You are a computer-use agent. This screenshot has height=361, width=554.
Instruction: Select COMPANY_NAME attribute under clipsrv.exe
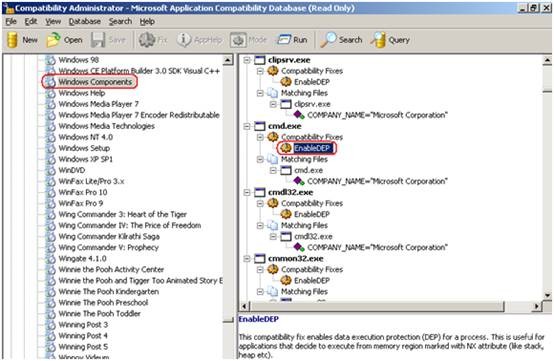[377, 115]
